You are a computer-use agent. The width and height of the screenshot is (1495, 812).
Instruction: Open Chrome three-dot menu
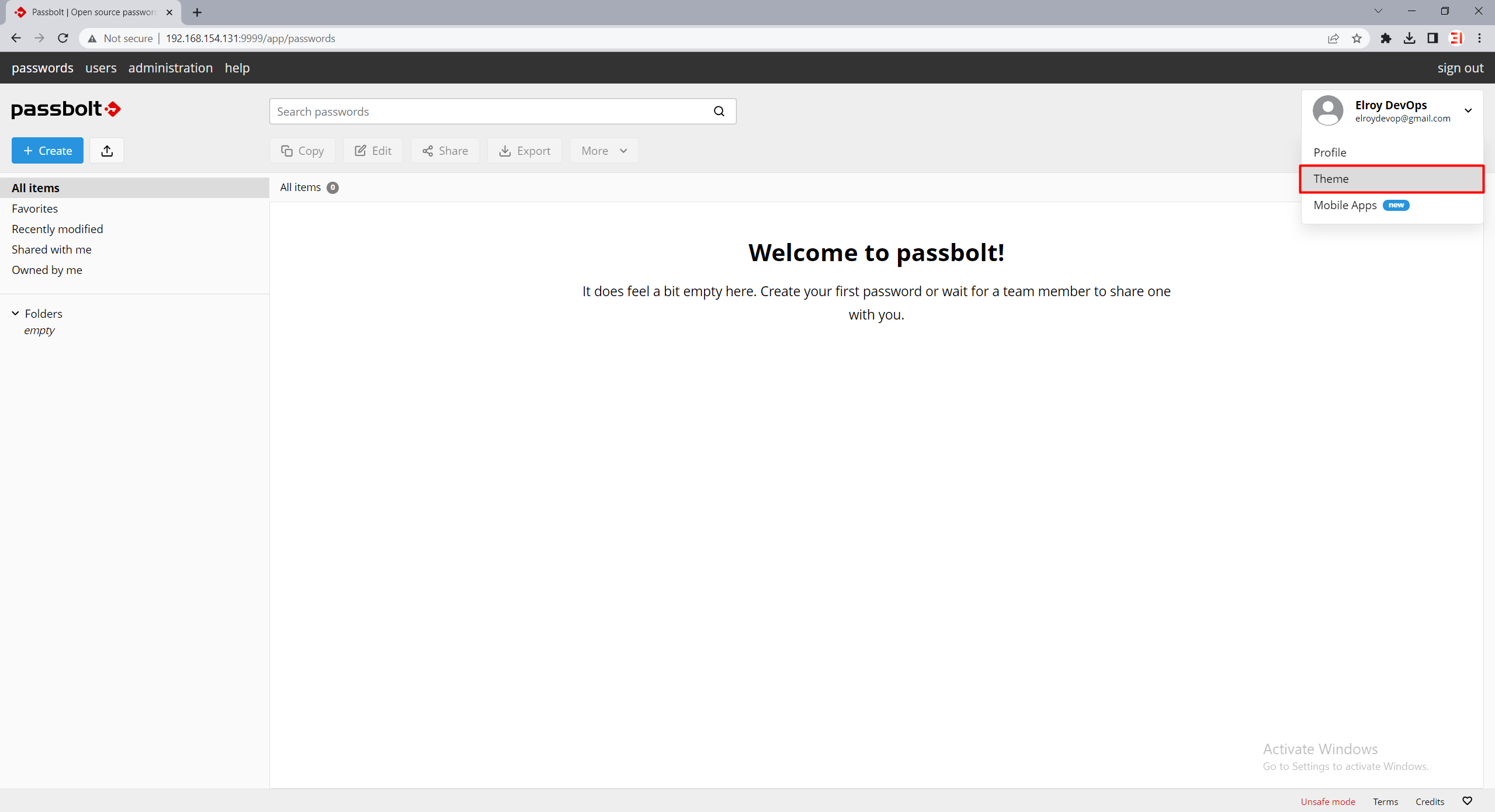tap(1480, 39)
